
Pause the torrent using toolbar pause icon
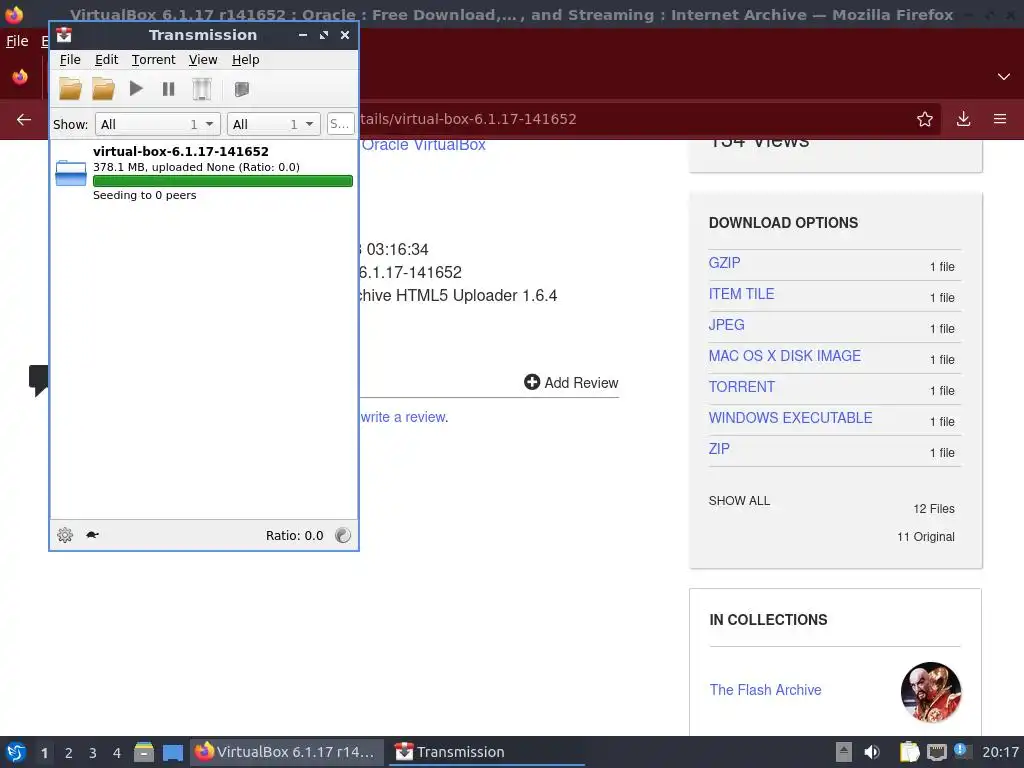click(x=168, y=89)
